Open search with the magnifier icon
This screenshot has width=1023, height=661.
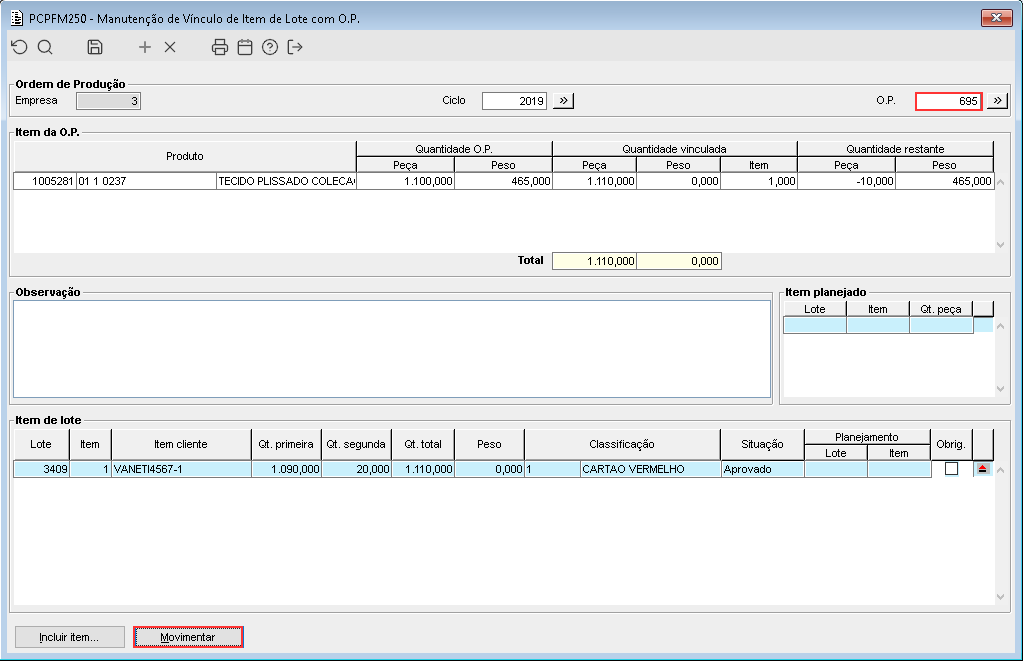point(45,47)
